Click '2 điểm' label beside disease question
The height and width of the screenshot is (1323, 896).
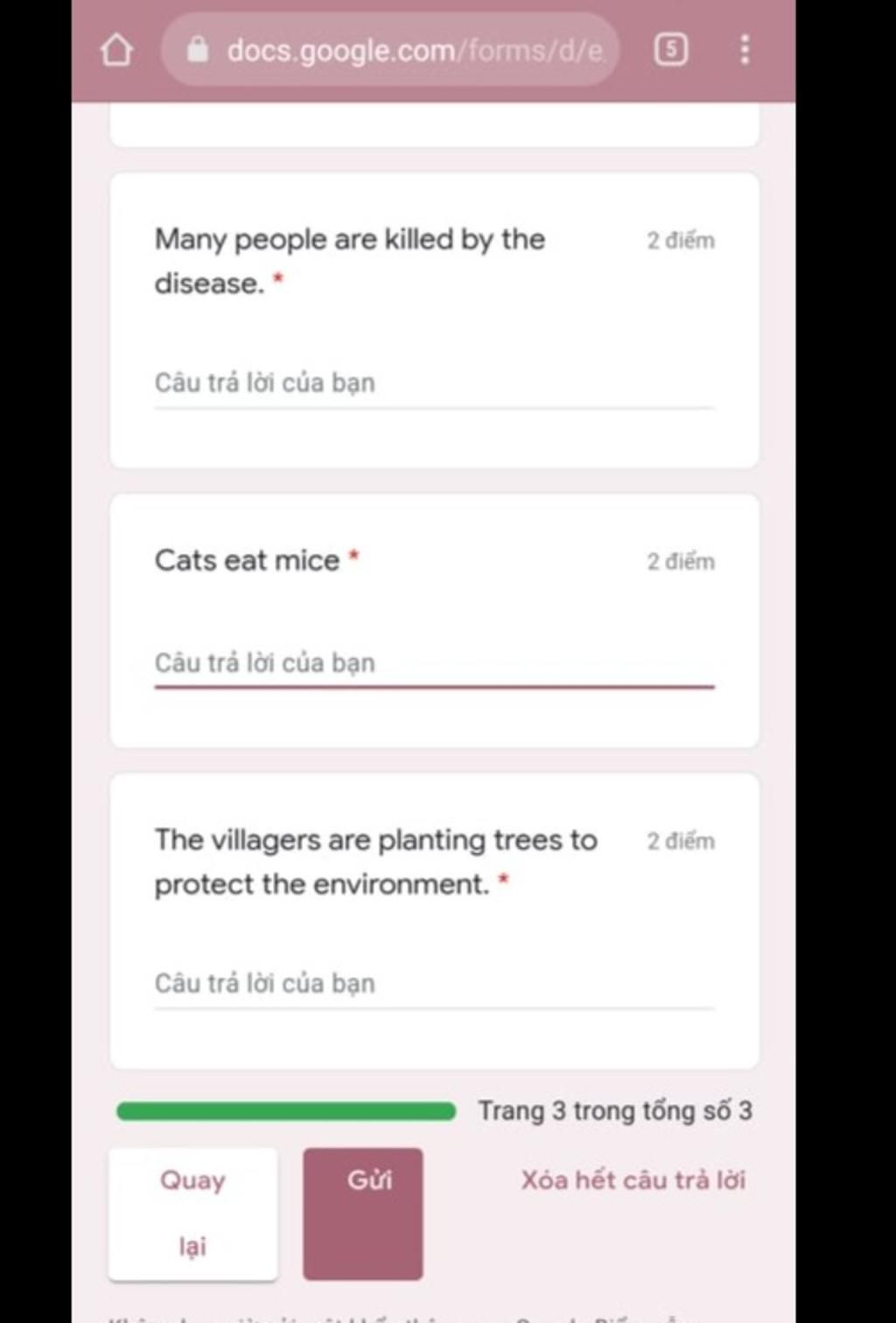point(681,241)
